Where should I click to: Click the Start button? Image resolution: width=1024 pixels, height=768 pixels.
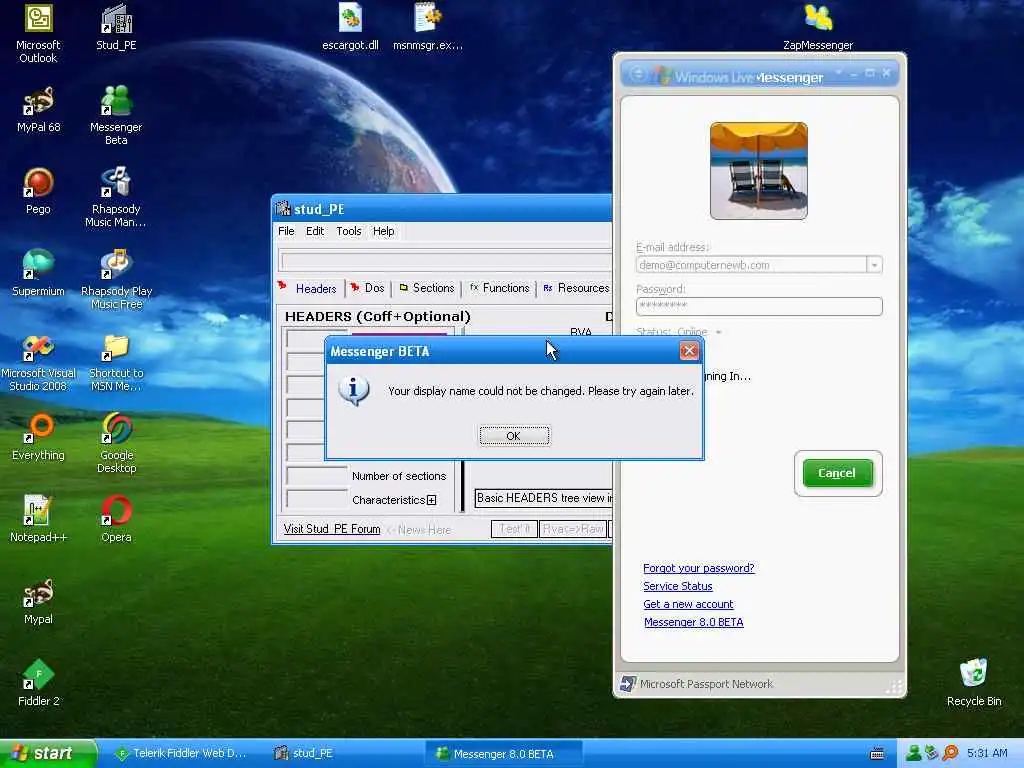pyautogui.click(x=48, y=753)
